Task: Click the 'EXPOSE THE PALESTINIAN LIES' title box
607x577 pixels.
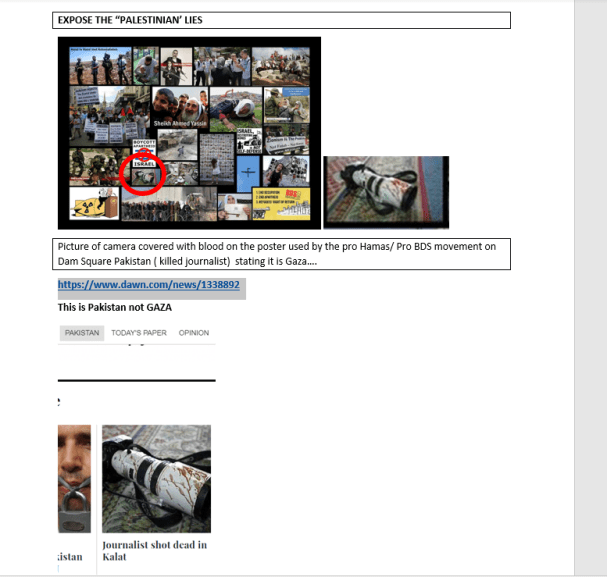Action: 281,20
